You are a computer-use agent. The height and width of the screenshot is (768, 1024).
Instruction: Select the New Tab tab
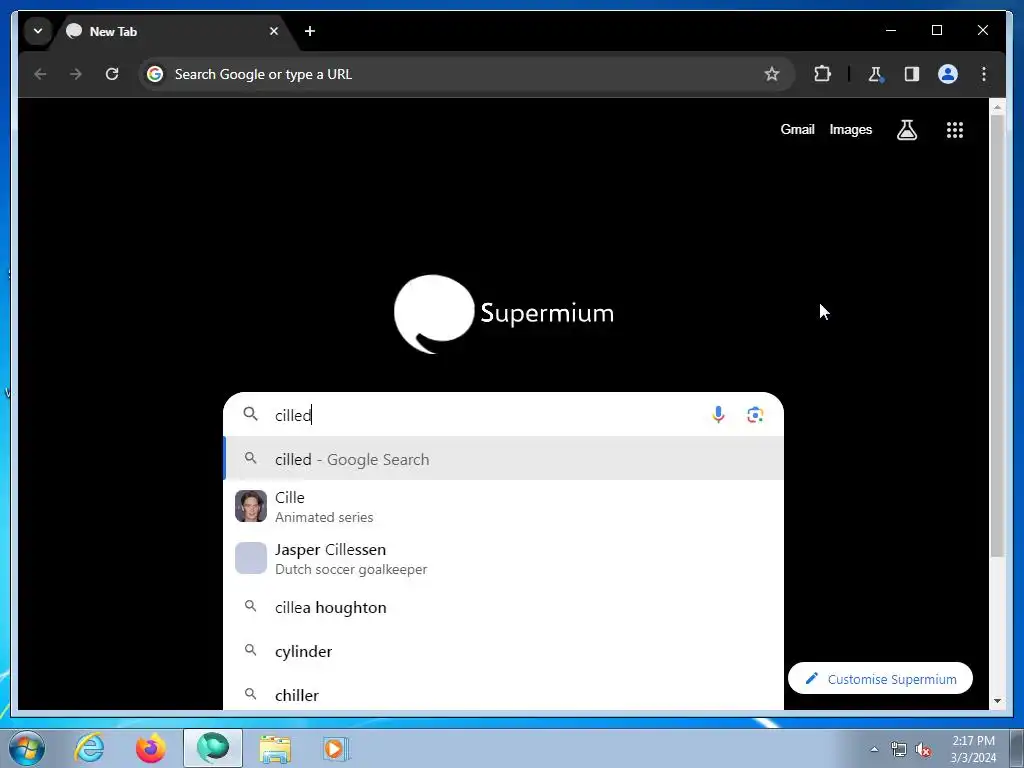point(172,31)
